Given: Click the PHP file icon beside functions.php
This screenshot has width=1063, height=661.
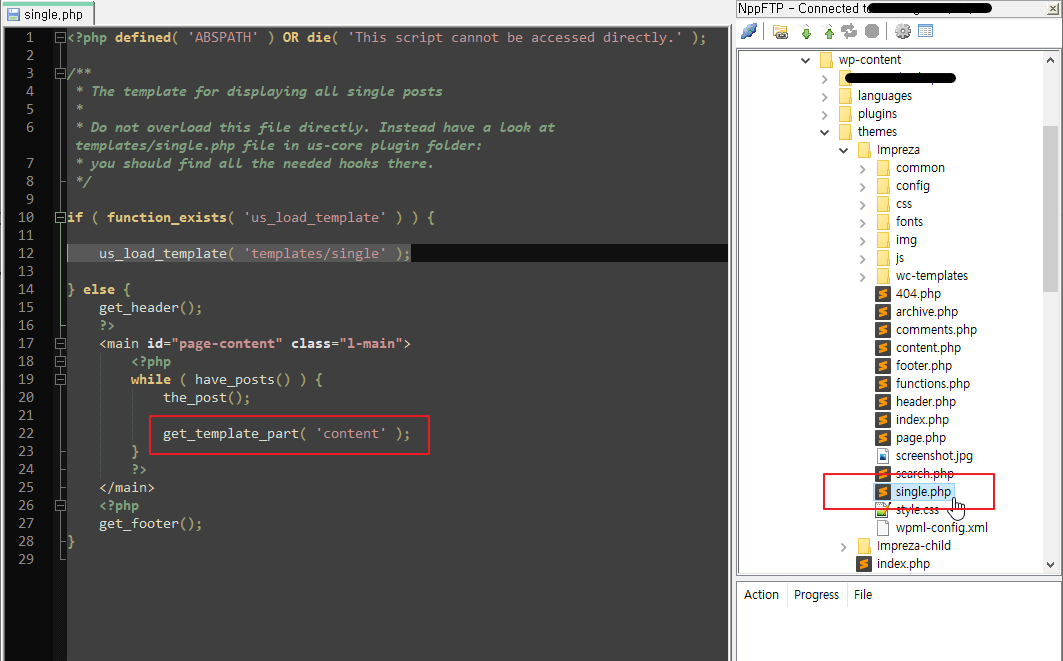Looking at the screenshot, I should click(x=882, y=384).
